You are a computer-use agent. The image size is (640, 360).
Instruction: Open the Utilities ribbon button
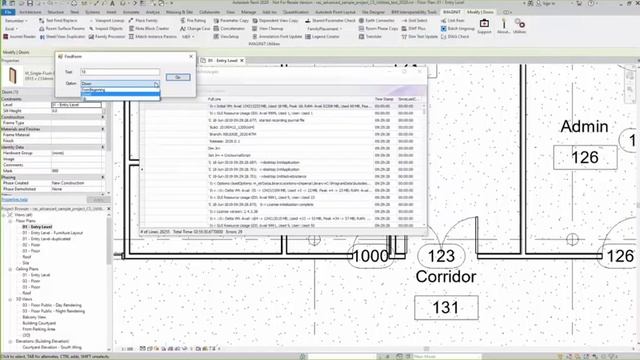click(x=519, y=26)
